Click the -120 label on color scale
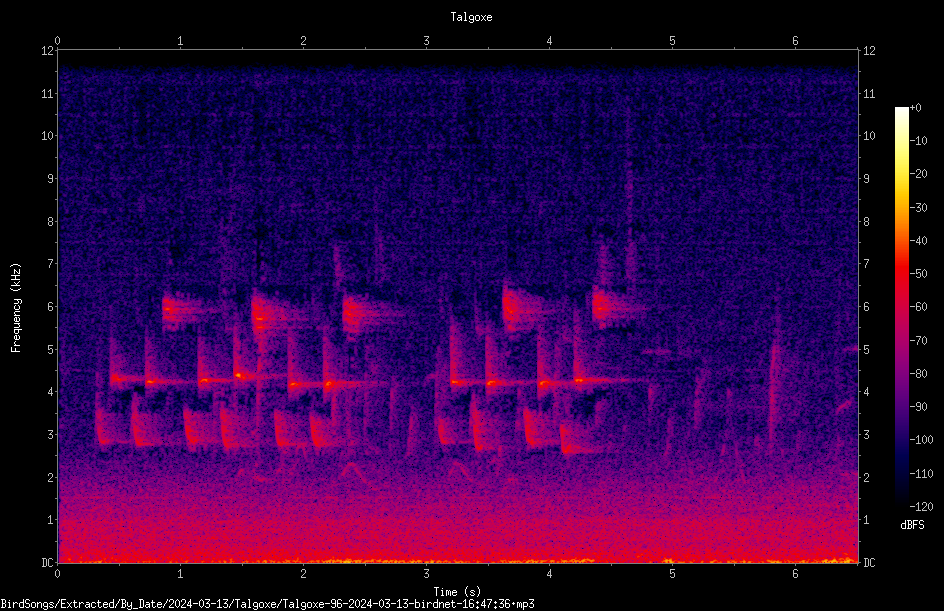The height and width of the screenshot is (611, 944). 921,507
